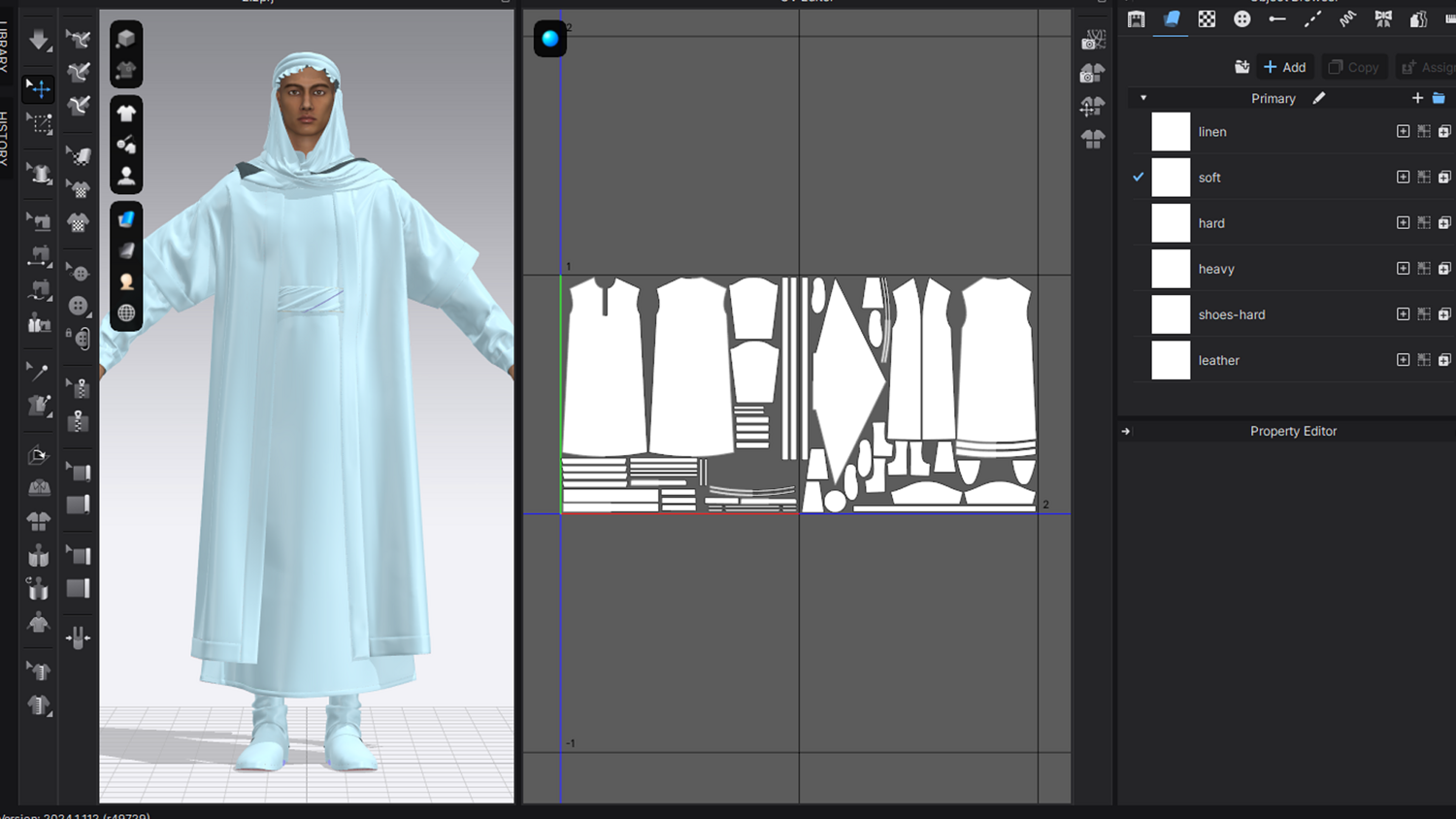Screen dimensions: 1456x819
Task: Toggle the 3D cube icon atop floating toolbar
Action: click(x=126, y=39)
